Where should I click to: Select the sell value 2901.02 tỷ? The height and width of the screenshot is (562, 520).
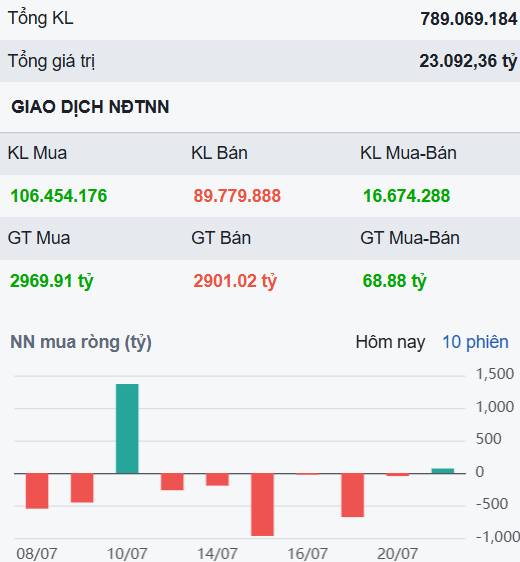[x=235, y=281]
